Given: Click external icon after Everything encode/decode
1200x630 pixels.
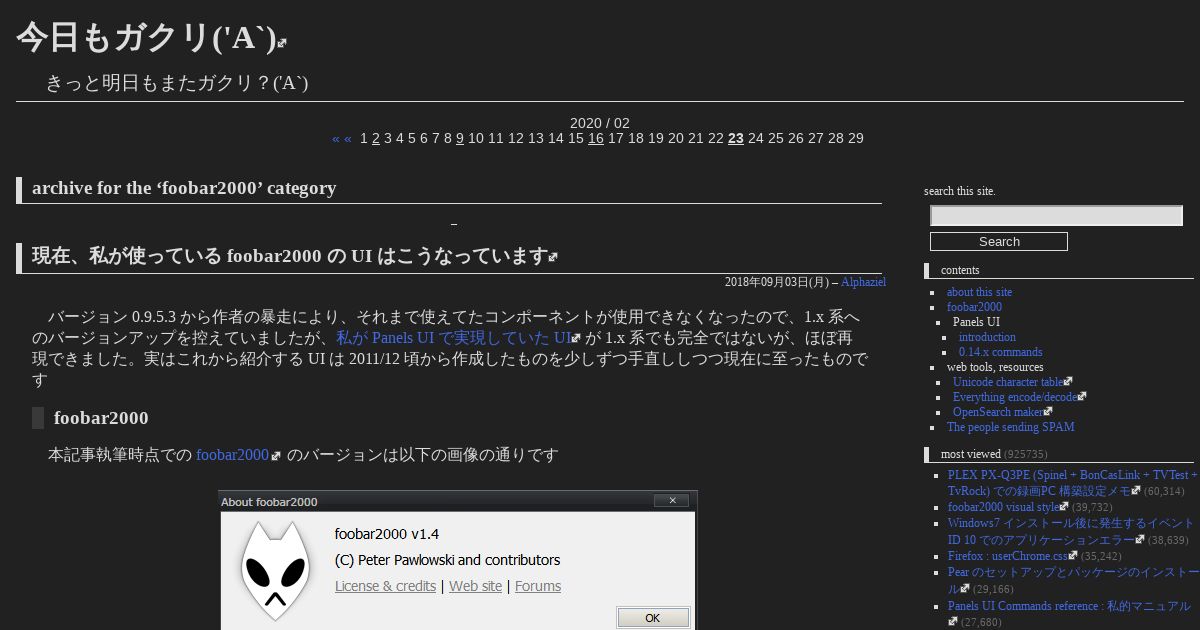Looking at the screenshot, I should [x=1082, y=397].
